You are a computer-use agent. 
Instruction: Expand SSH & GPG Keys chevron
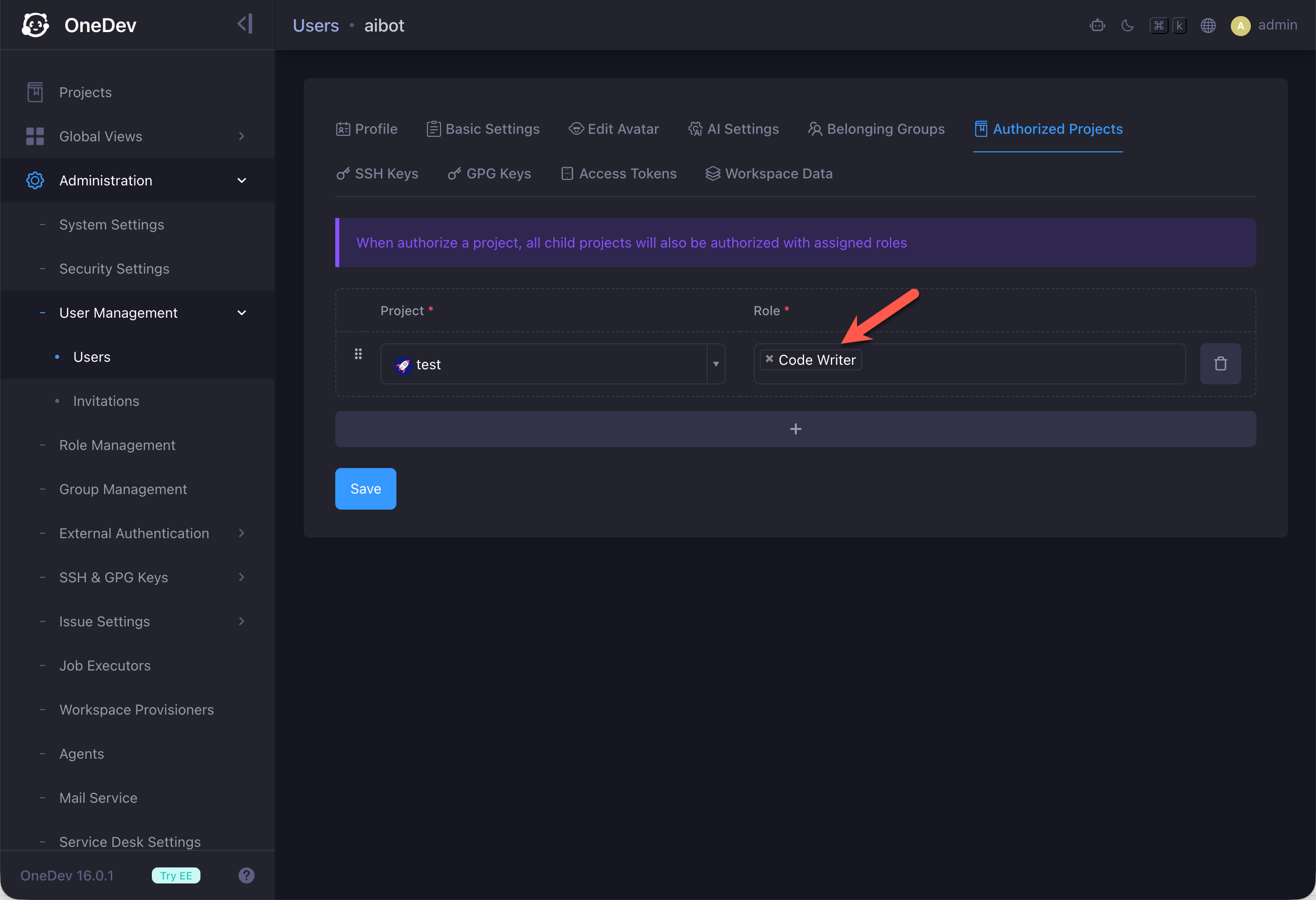(x=242, y=577)
